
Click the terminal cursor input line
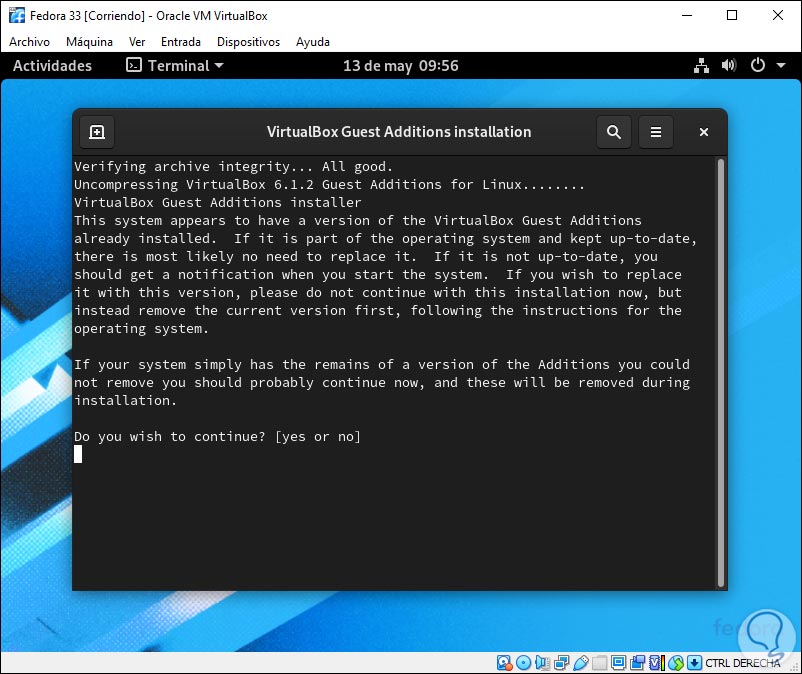coord(78,454)
